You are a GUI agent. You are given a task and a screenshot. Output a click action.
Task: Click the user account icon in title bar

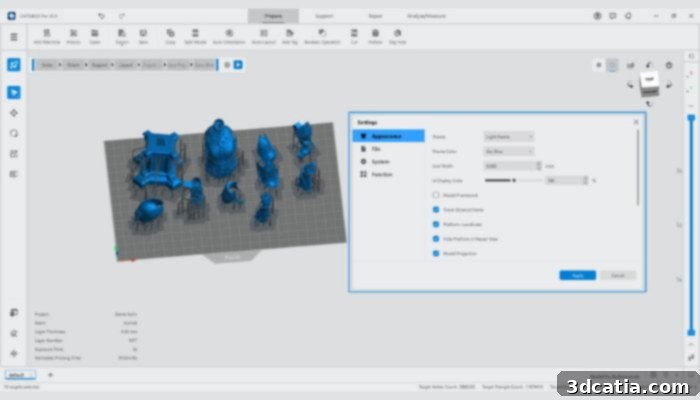click(597, 16)
